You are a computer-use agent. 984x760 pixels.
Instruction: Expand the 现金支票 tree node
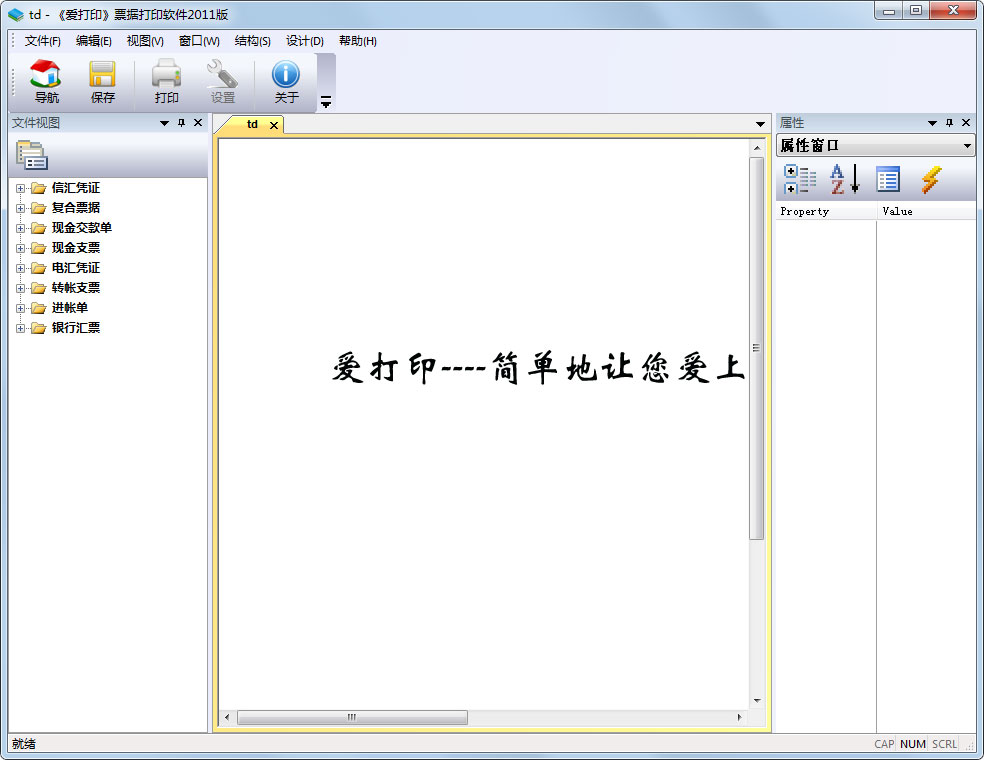click(22, 247)
